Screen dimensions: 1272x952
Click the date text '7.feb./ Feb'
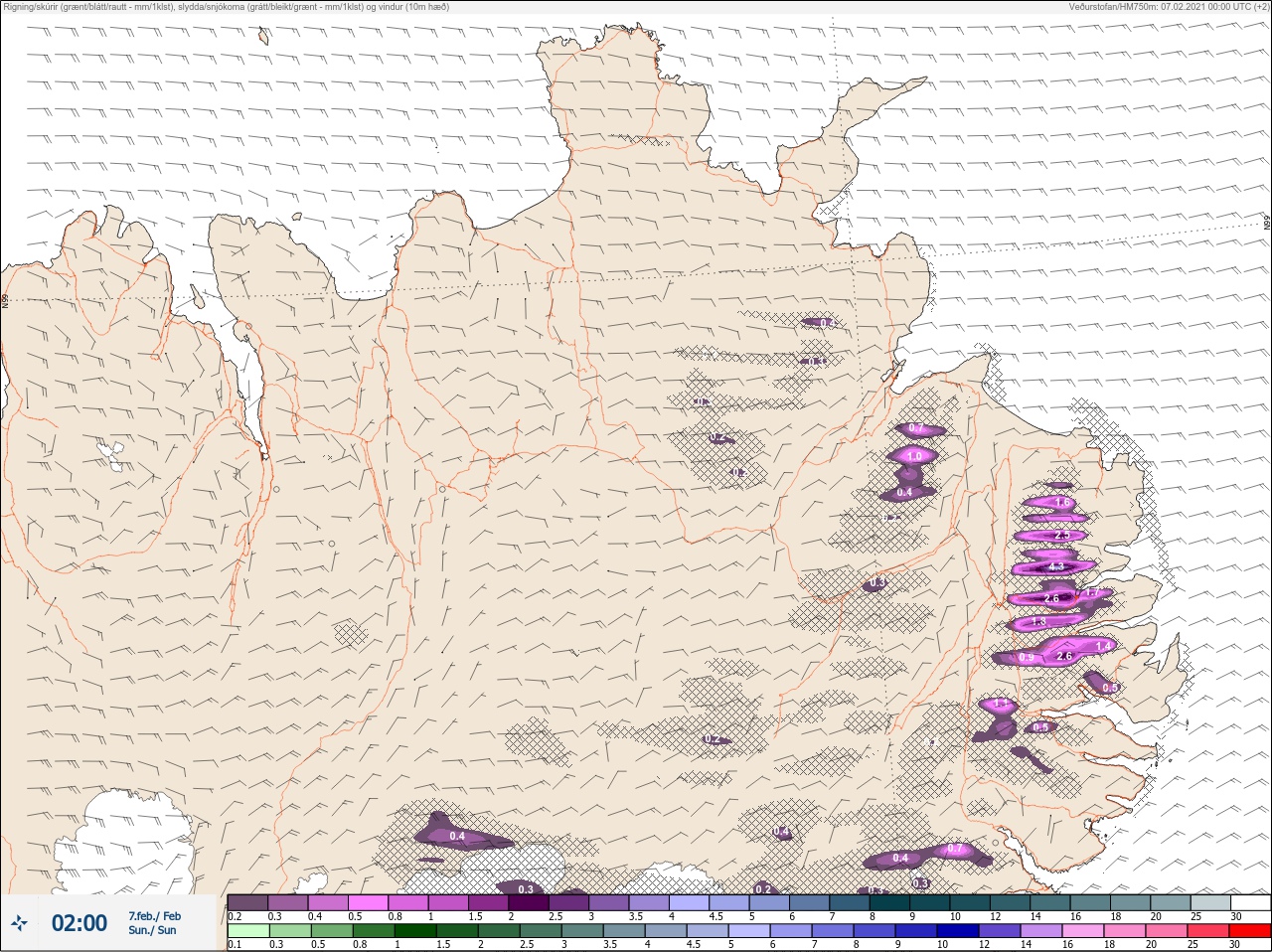tap(154, 915)
